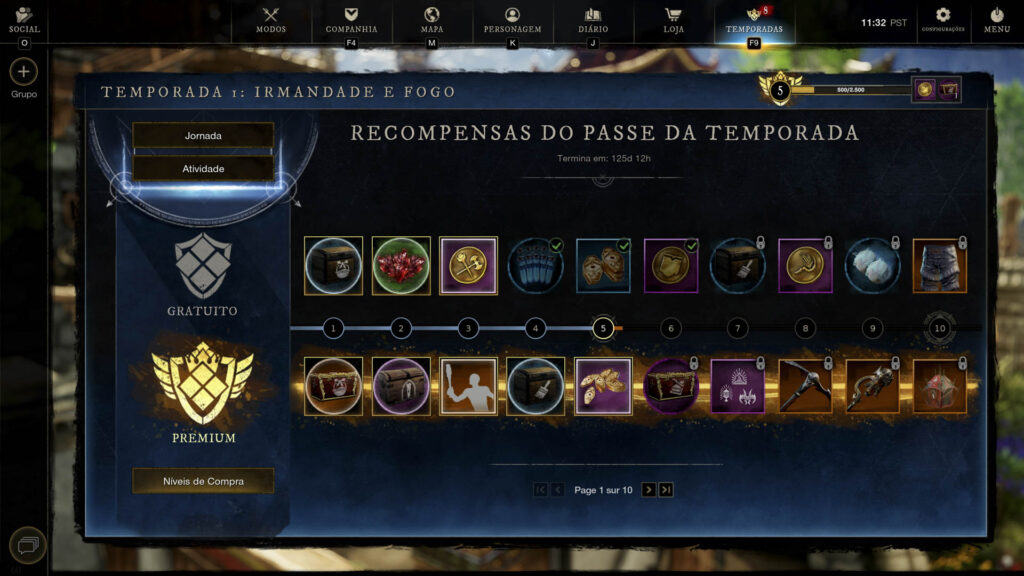Click the season XP progress bar
The width and height of the screenshot is (1024, 576).
click(x=850, y=90)
